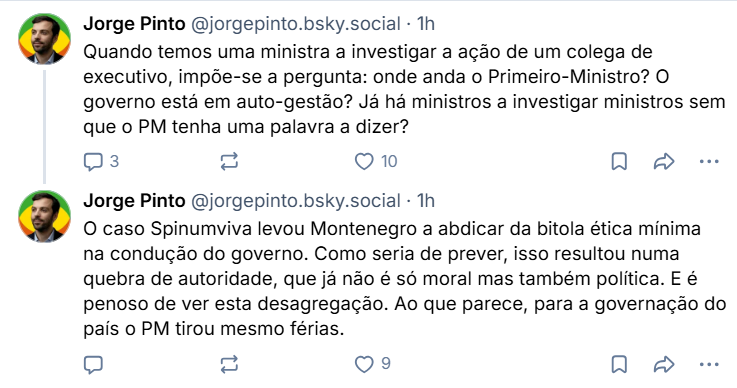The height and width of the screenshot is (388, 737).
Task: Share the second post via arrow icon
Action: point(664,364)
